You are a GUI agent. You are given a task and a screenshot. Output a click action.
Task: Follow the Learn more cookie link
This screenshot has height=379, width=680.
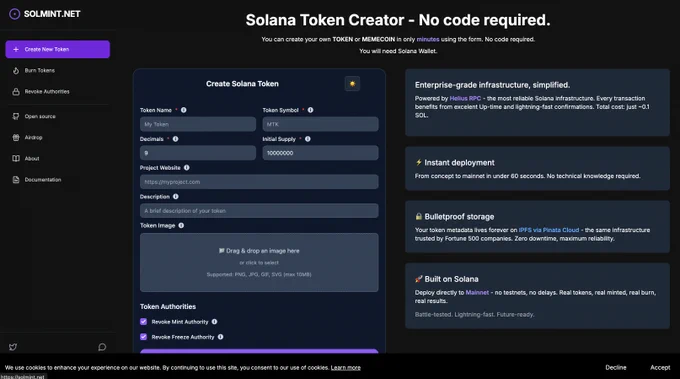pos(346,368)
